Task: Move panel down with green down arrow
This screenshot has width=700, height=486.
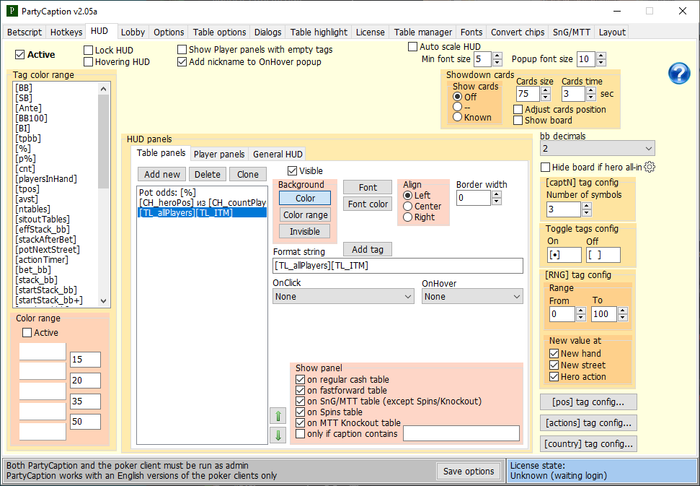Action: click(278, 435)
